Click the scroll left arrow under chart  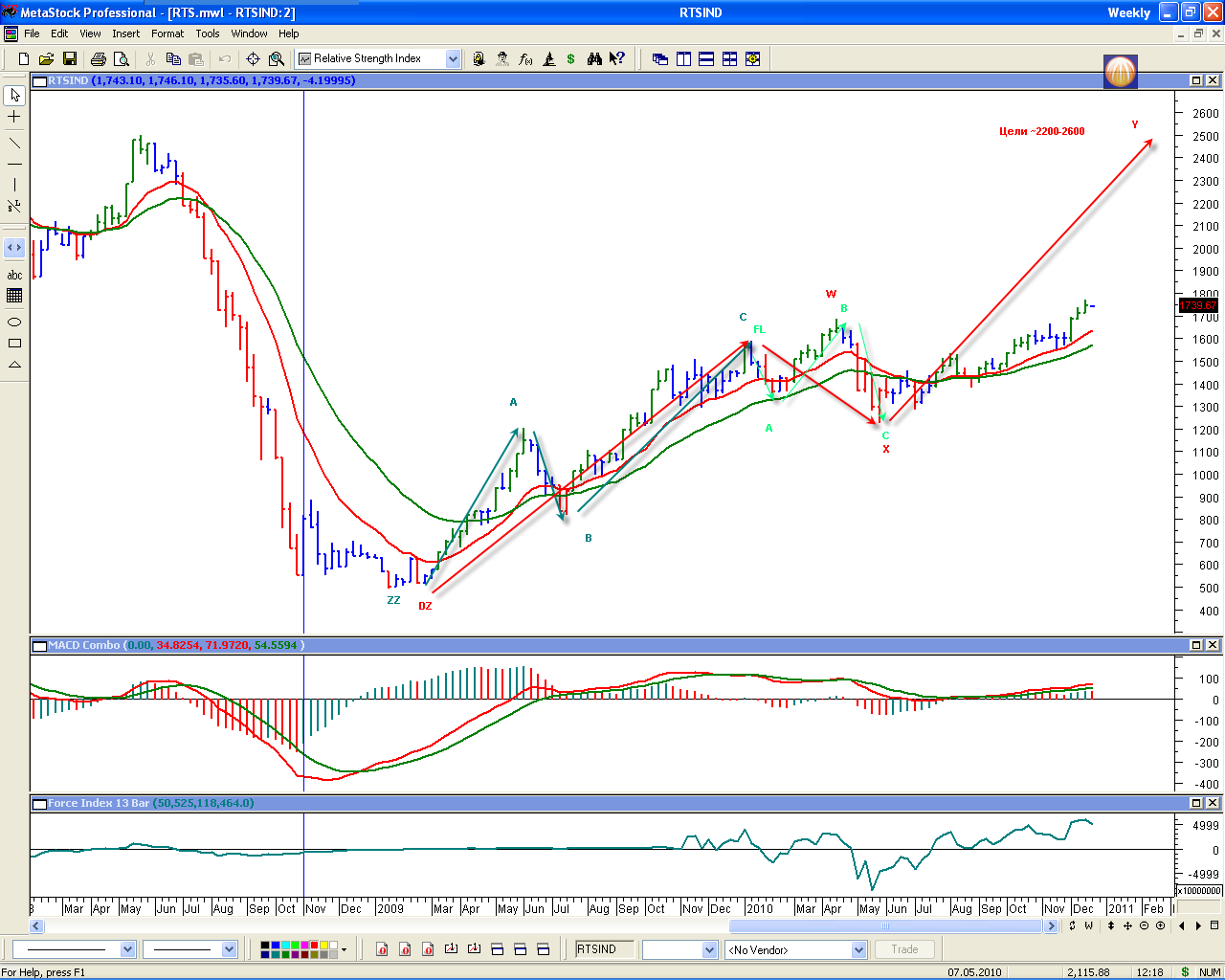36,926
